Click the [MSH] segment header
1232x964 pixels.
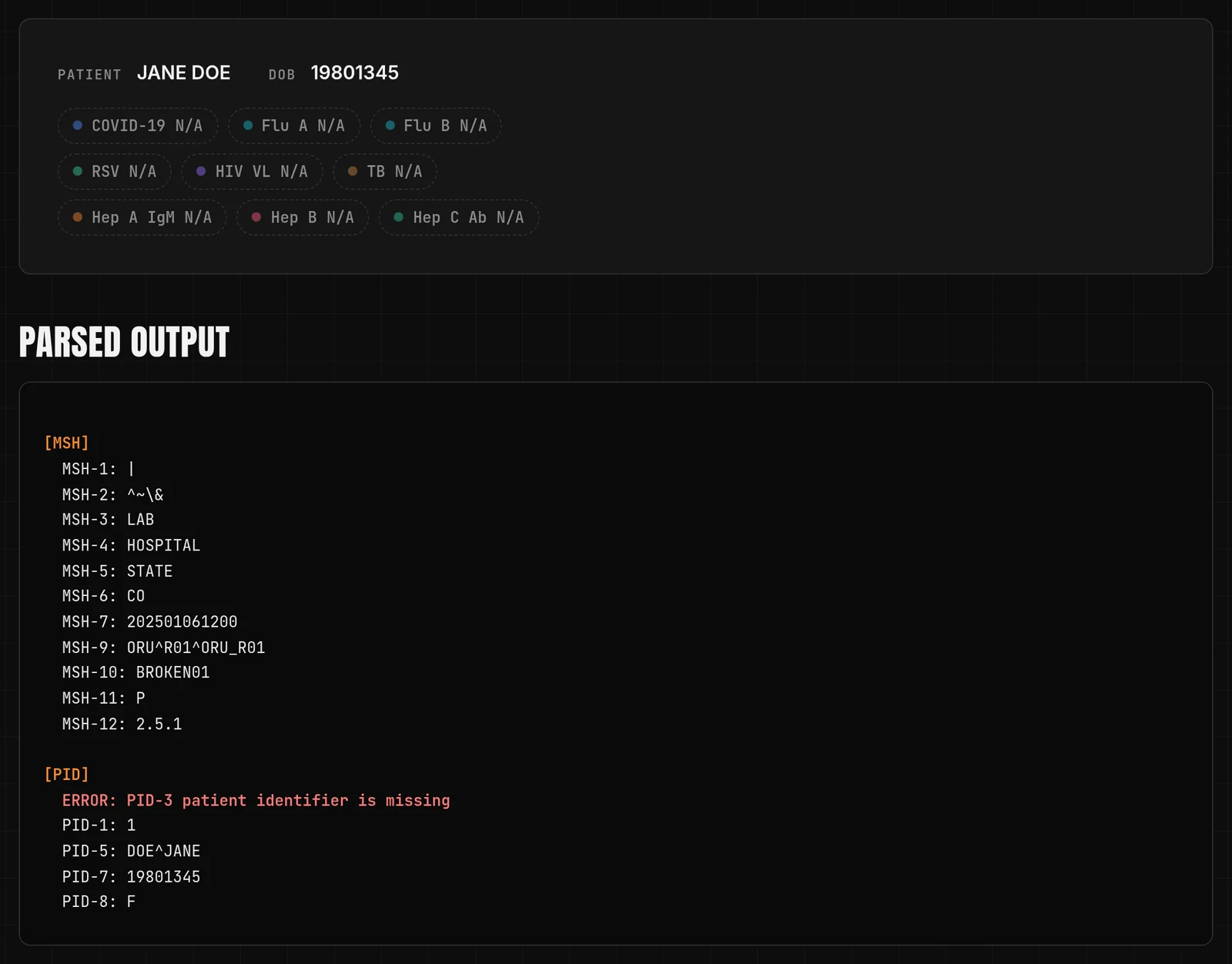pos(67,444)
